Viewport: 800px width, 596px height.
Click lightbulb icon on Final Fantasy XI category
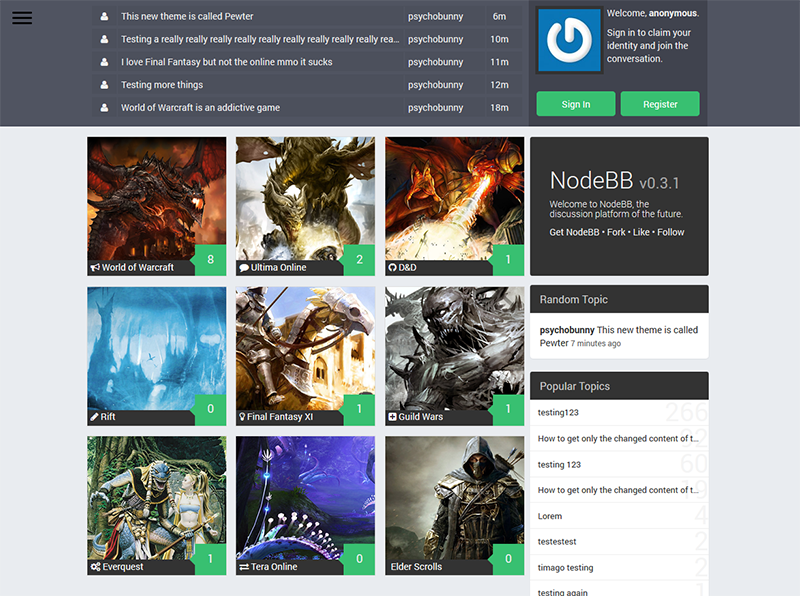pyautogui.click(x=242, y=417)
